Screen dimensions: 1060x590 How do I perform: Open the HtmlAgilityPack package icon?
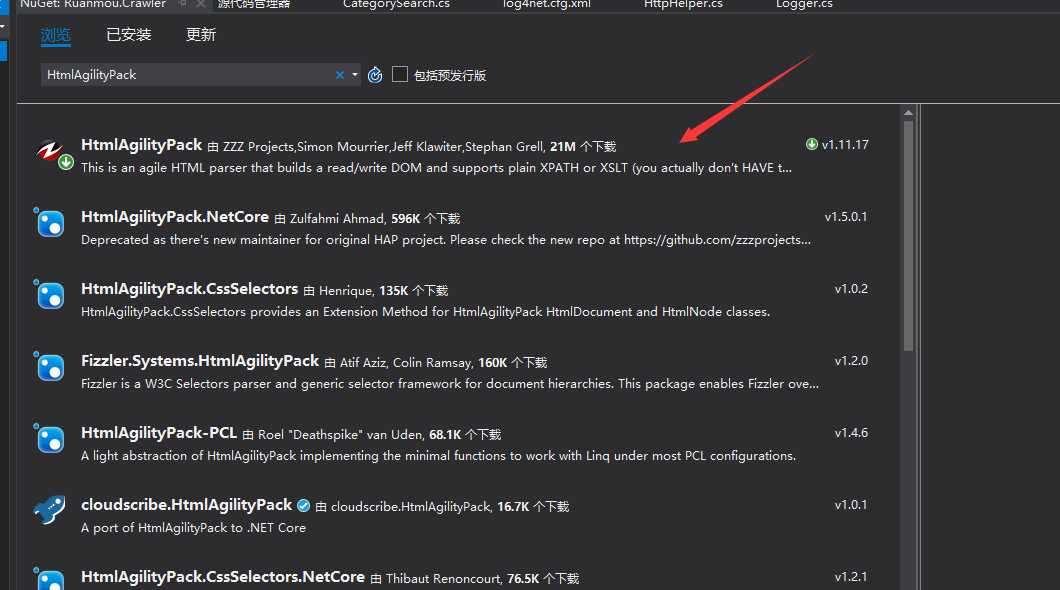(x=53, y=153)
